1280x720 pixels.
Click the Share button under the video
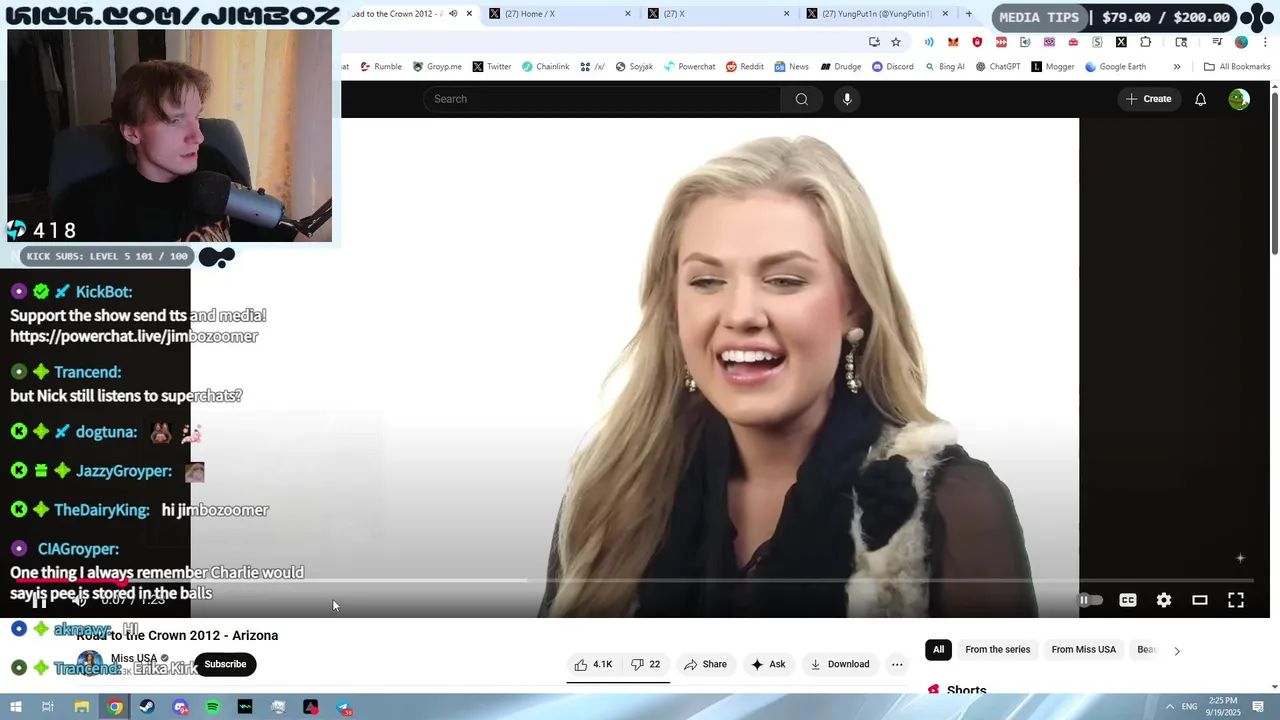pos(705,664)
